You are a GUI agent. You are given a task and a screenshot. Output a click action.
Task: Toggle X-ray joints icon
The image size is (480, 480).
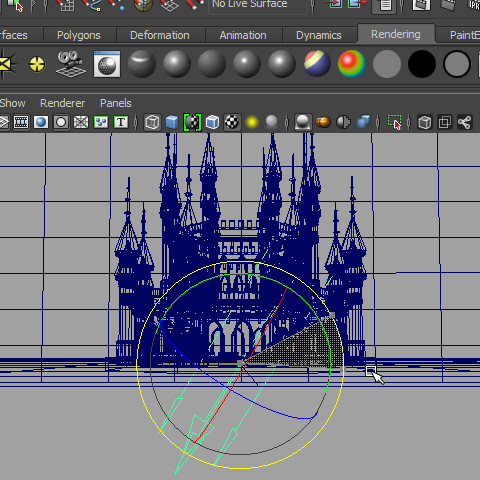click(465, 122)
